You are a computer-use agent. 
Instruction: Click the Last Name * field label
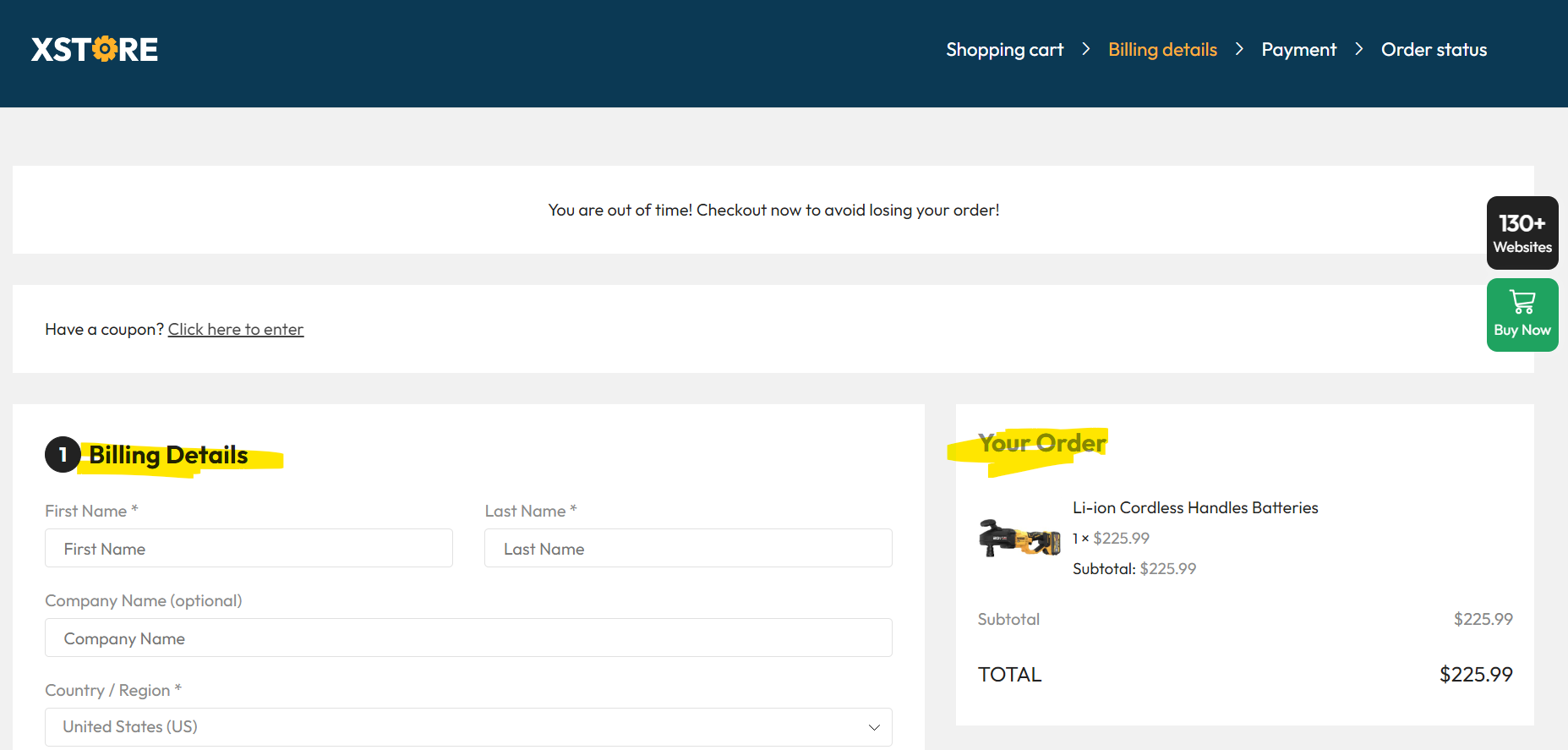pos(531,511)
